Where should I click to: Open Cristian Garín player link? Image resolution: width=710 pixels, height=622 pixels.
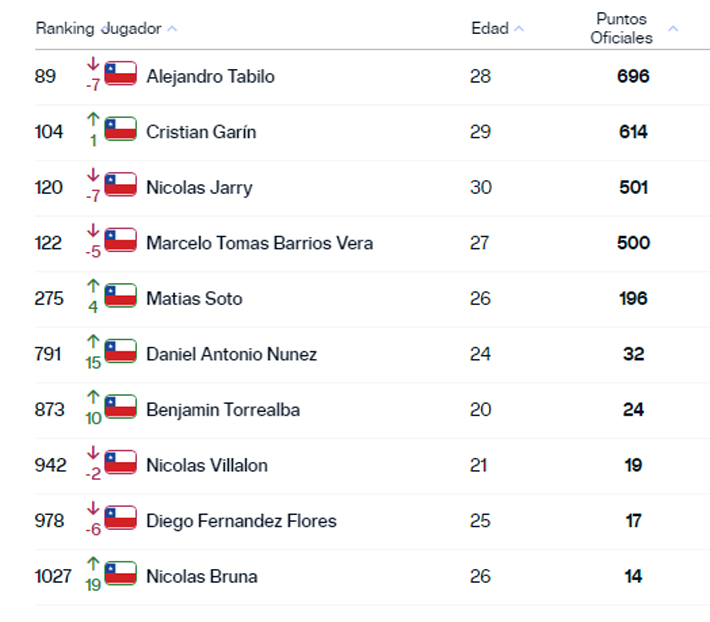click(201, 132)
